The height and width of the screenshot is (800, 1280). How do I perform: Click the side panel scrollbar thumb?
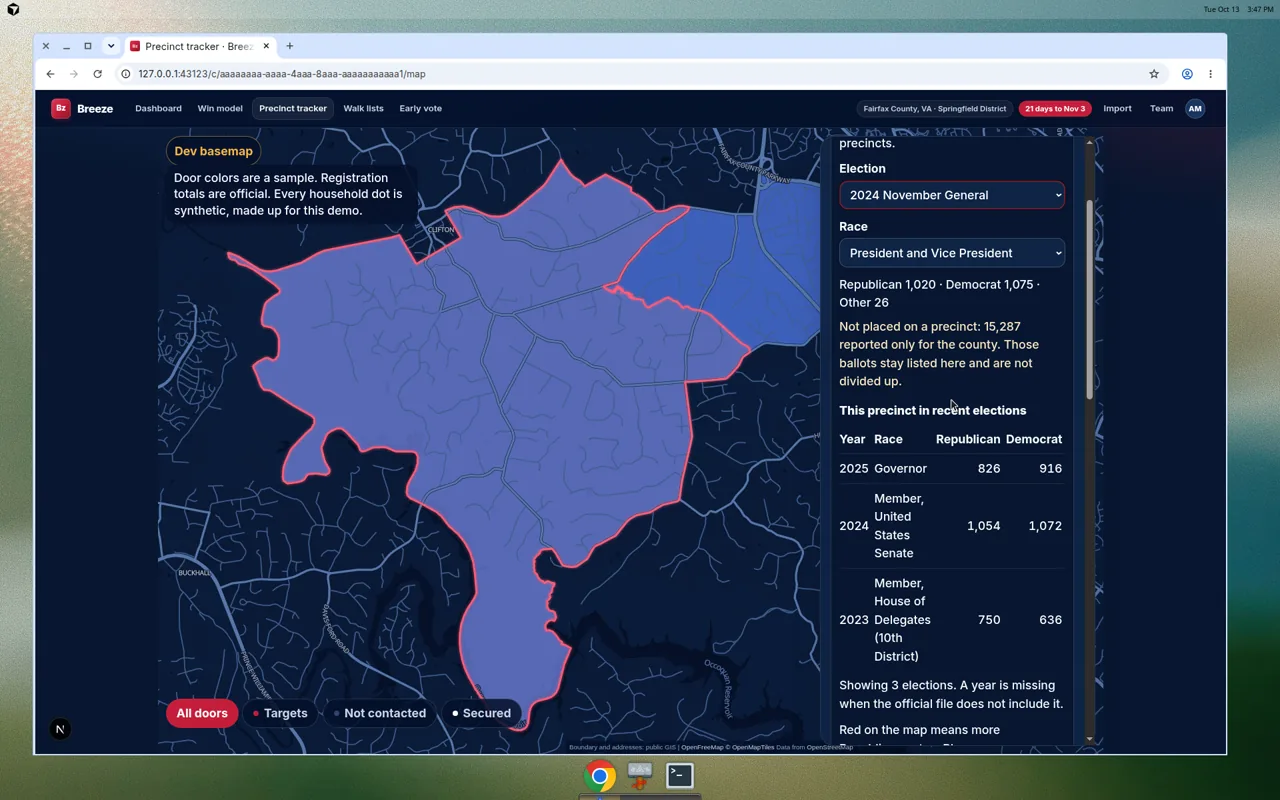1089,300
